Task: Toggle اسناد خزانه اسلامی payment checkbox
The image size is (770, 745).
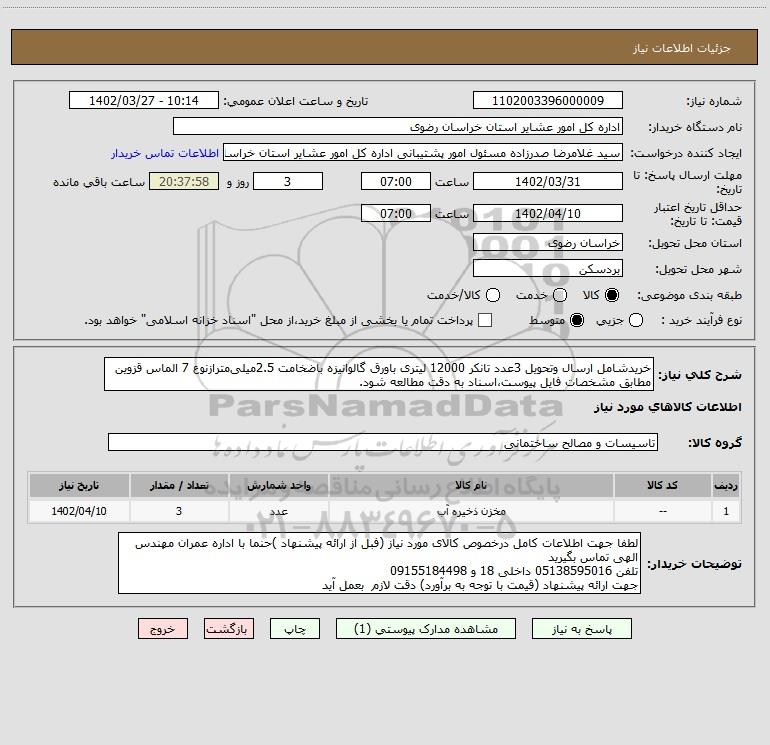Action: click(485, 320)
